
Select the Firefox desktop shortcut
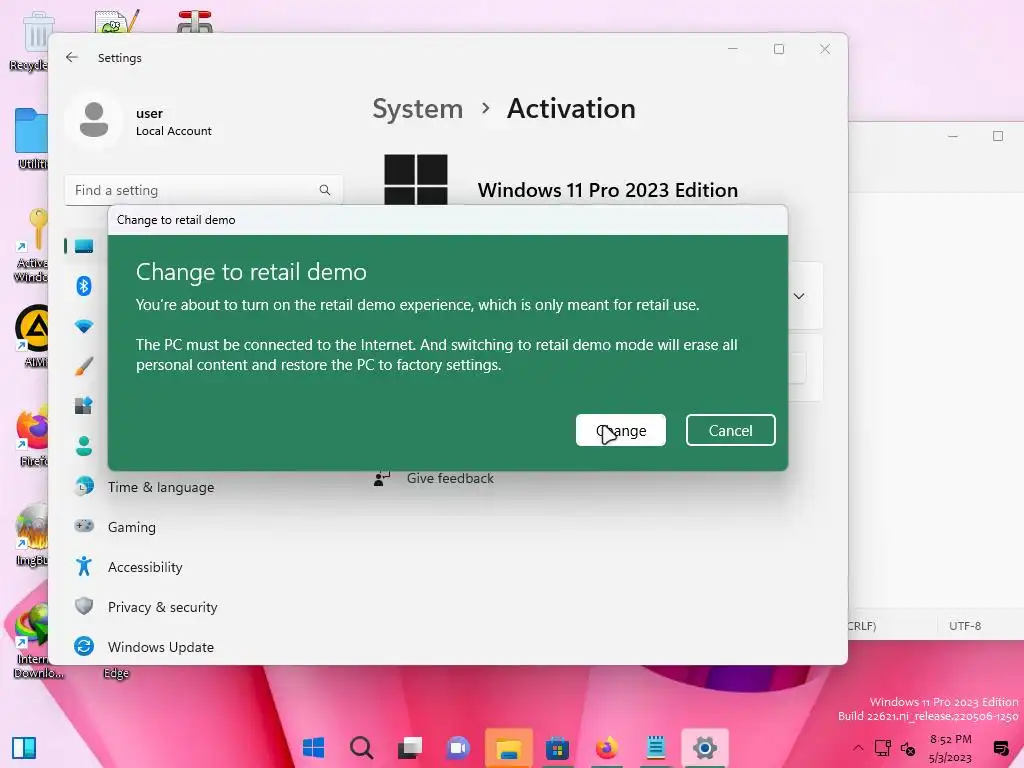tap(31, 436)
